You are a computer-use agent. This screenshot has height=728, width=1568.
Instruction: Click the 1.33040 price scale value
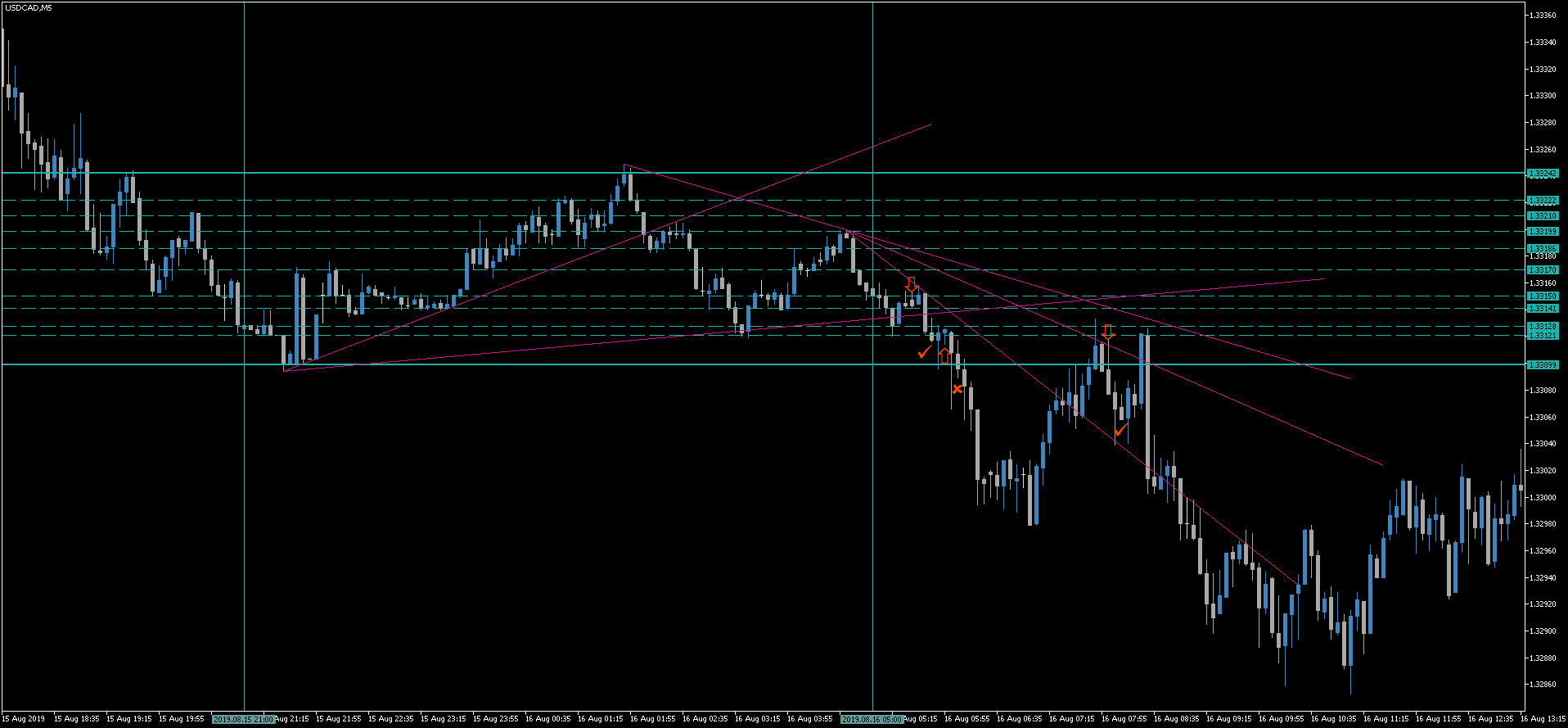pyautogui.click(x=1543, y=443)
